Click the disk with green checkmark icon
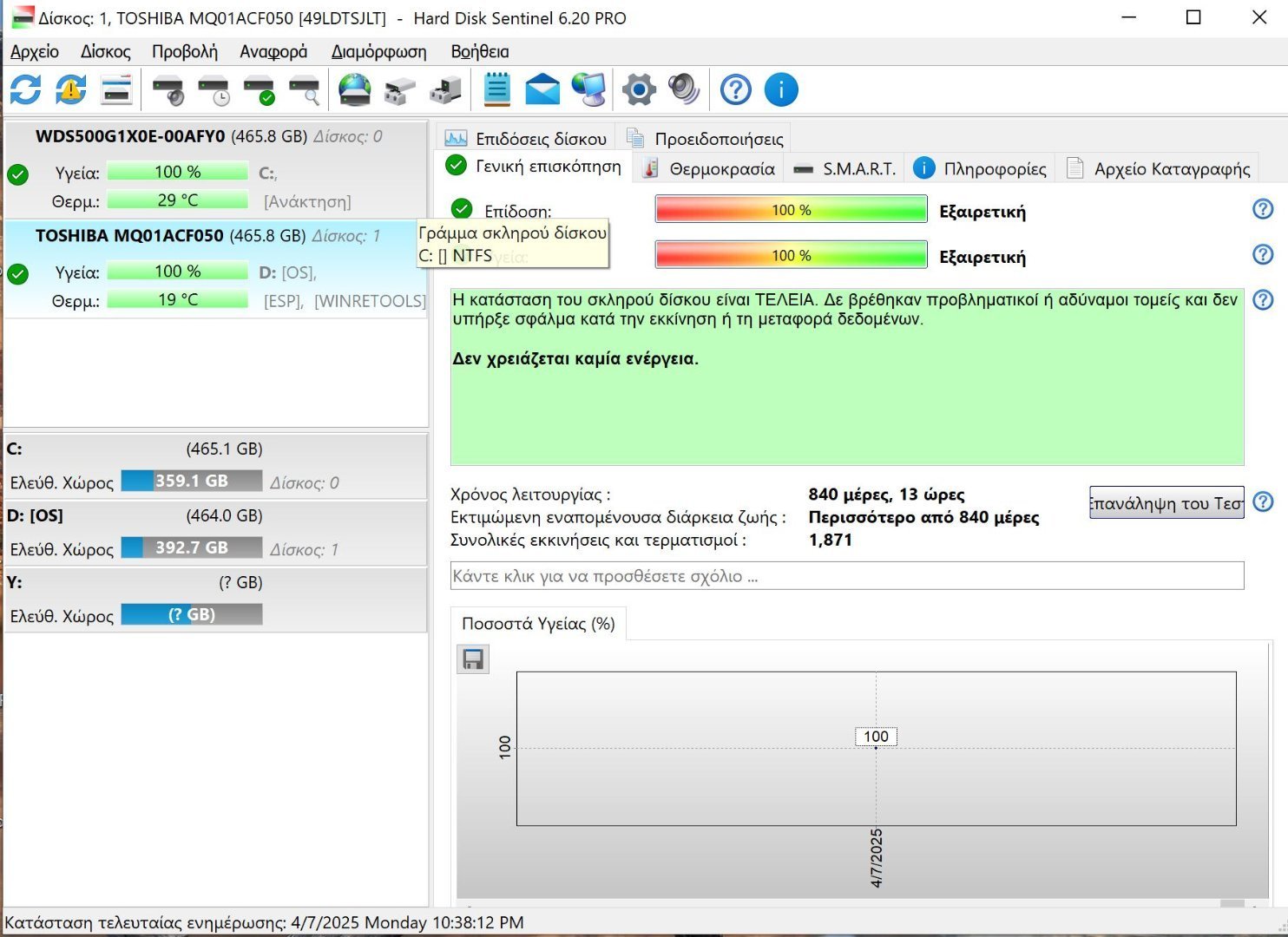 click(x=260, y=89)
